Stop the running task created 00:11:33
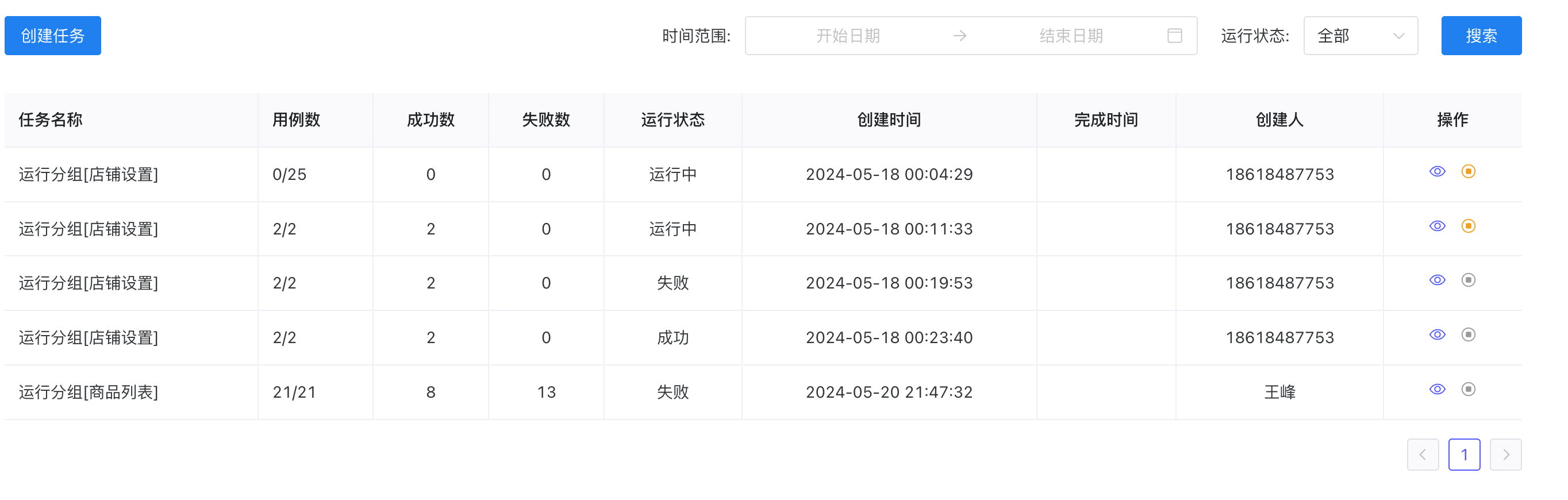1568x500 pixels. coord(1468,226)
